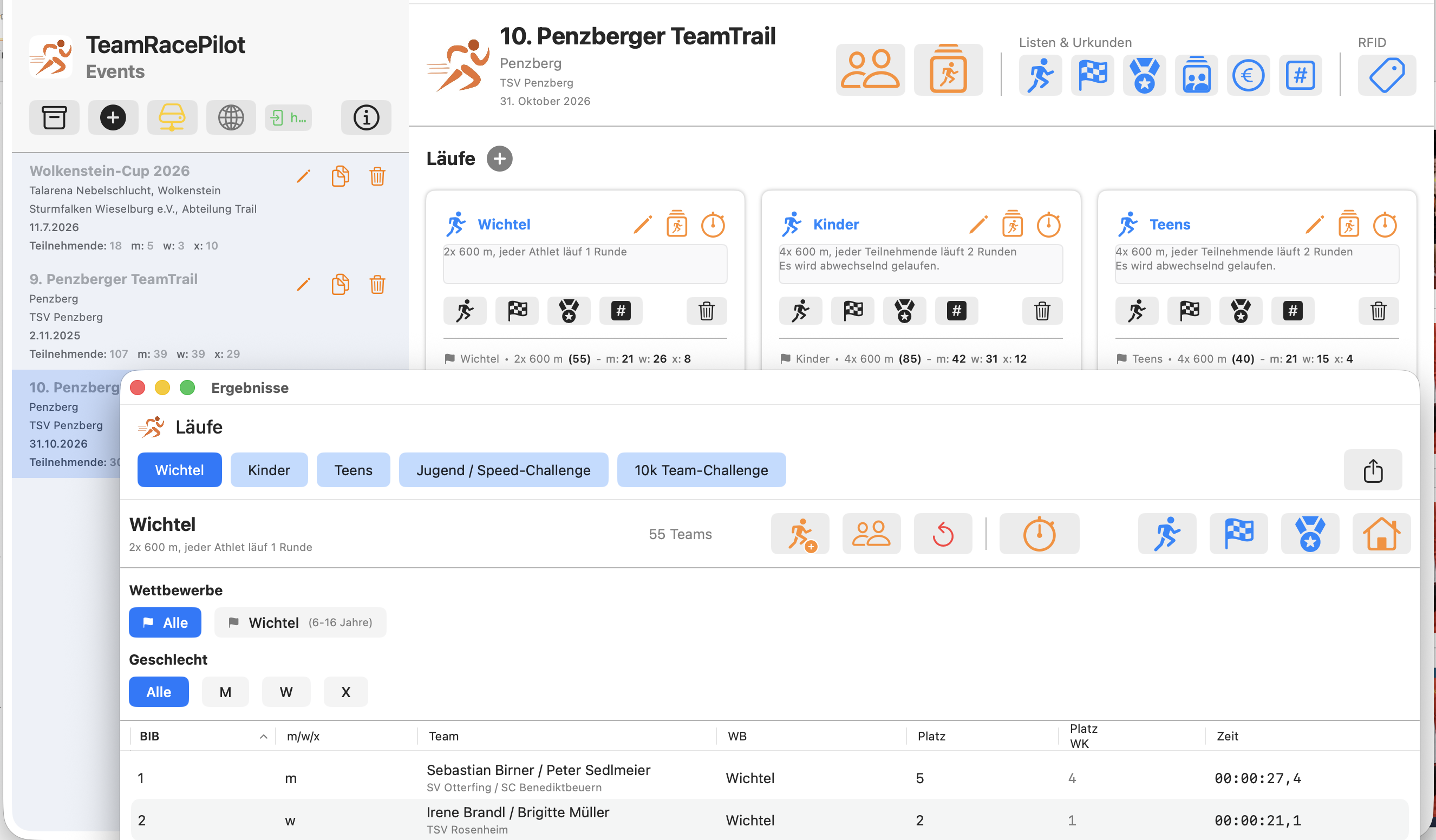Screen dimensions: 1436x840
Task: Click the share export icon in Ergebnisse
Action: pos(1373,470)
